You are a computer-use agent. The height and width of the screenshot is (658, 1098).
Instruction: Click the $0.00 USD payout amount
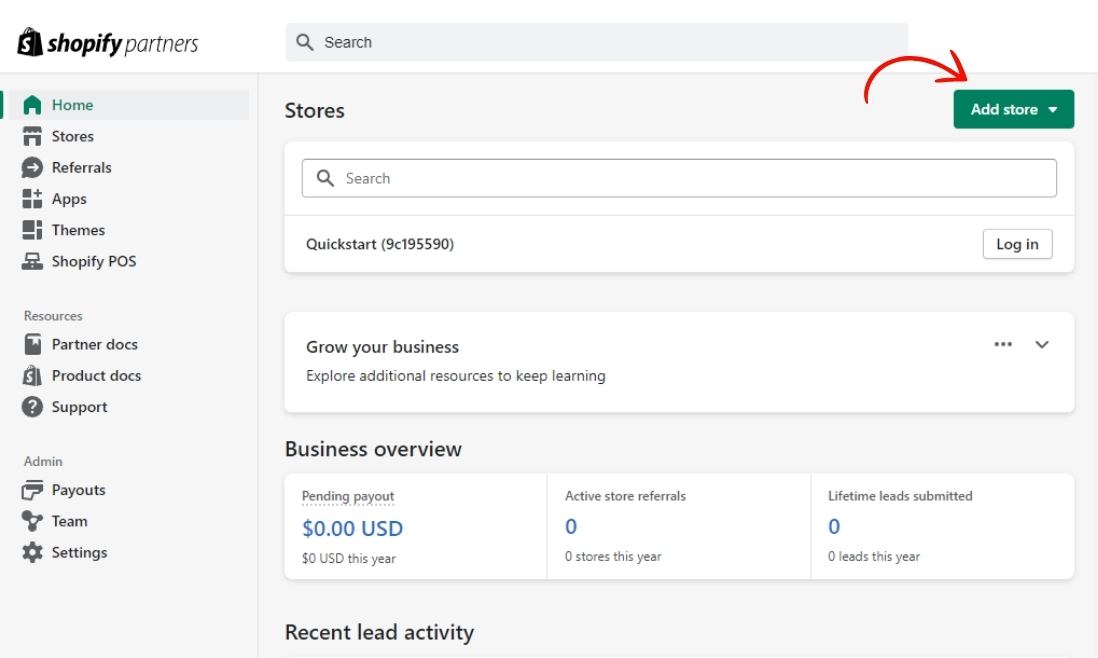352,528
